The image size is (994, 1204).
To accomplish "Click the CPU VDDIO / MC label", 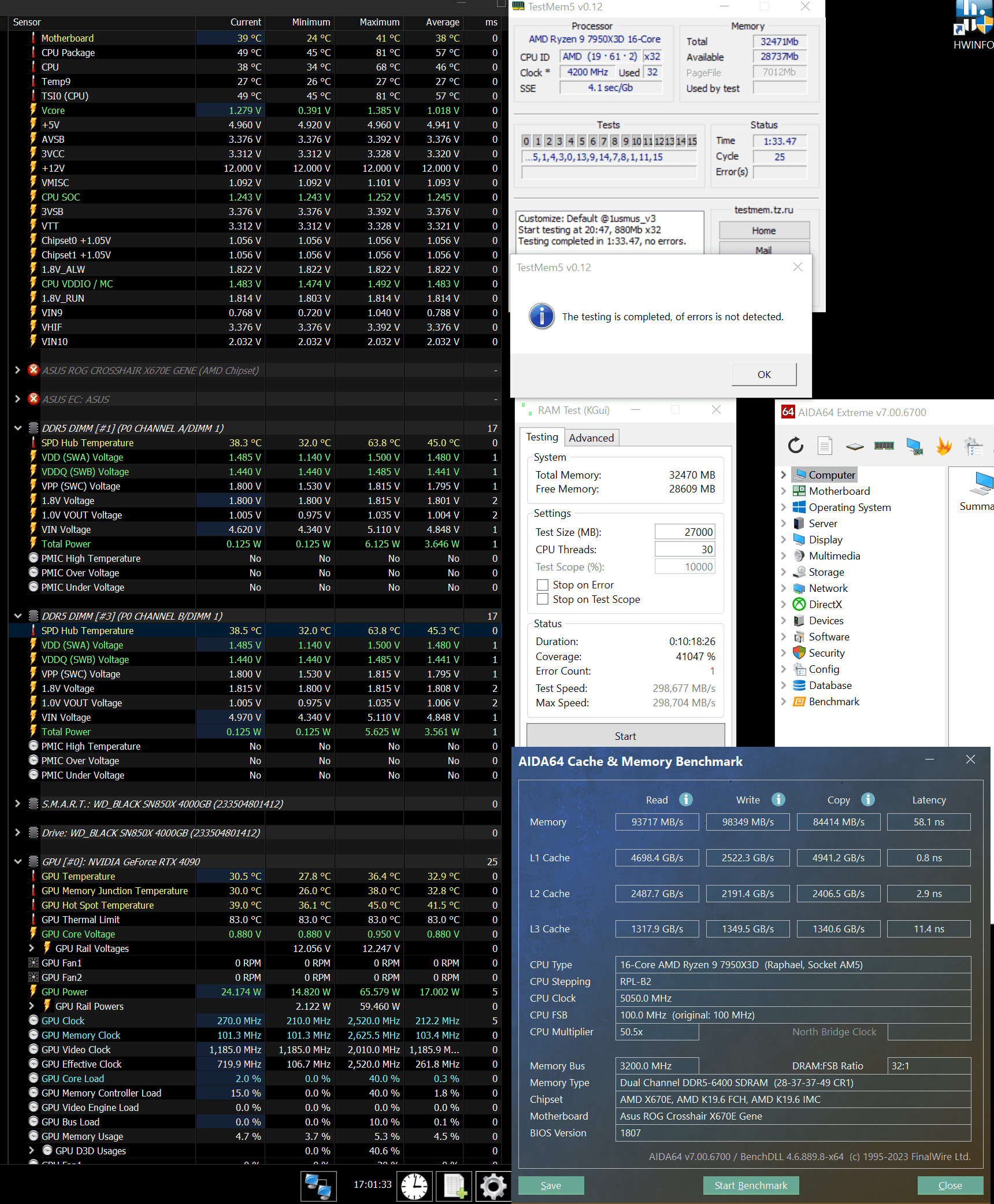I will click(x=77, y=284).
